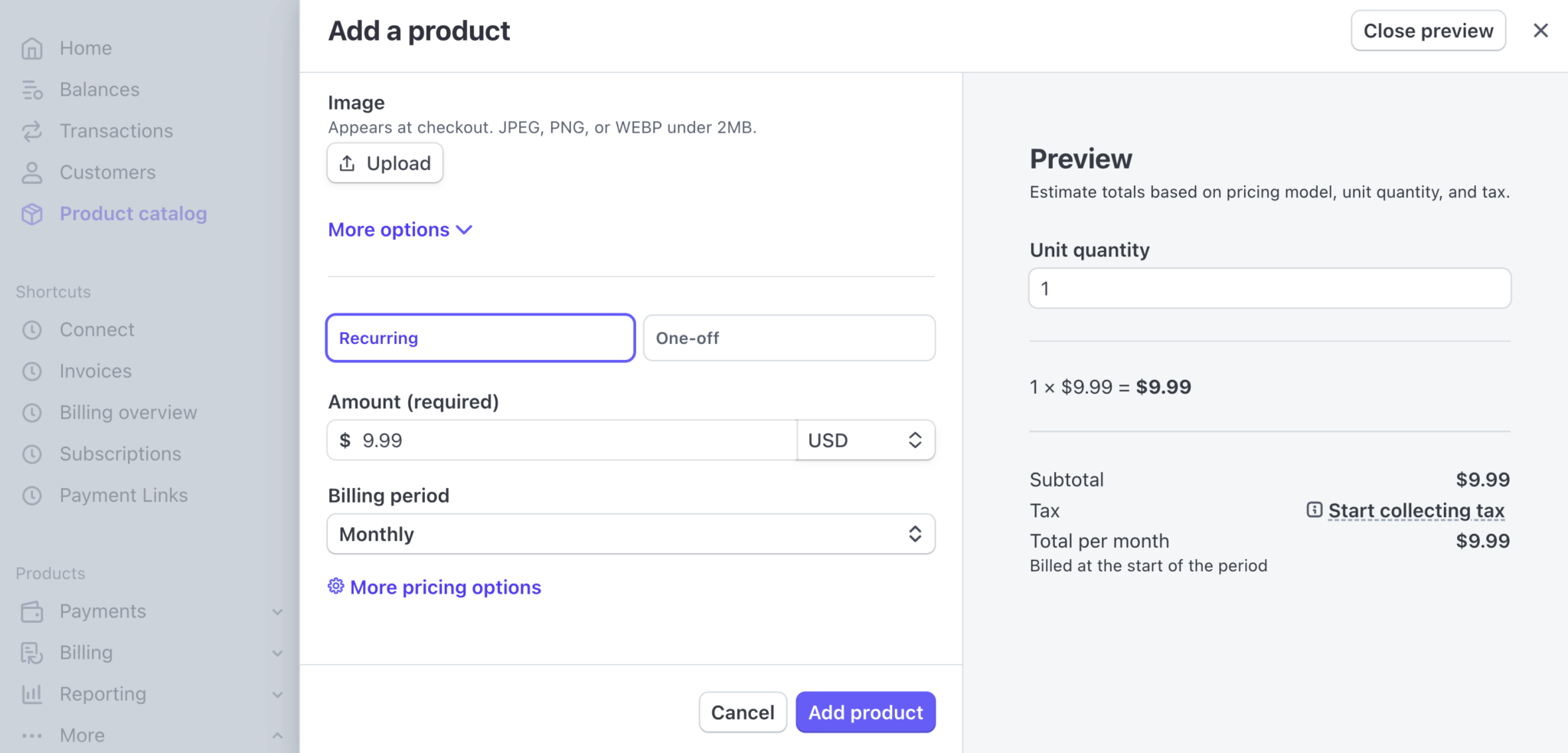The image size is (1568, 753).
Task: Click the Customers icon in the sidebar
Action: tap(31, 172)
